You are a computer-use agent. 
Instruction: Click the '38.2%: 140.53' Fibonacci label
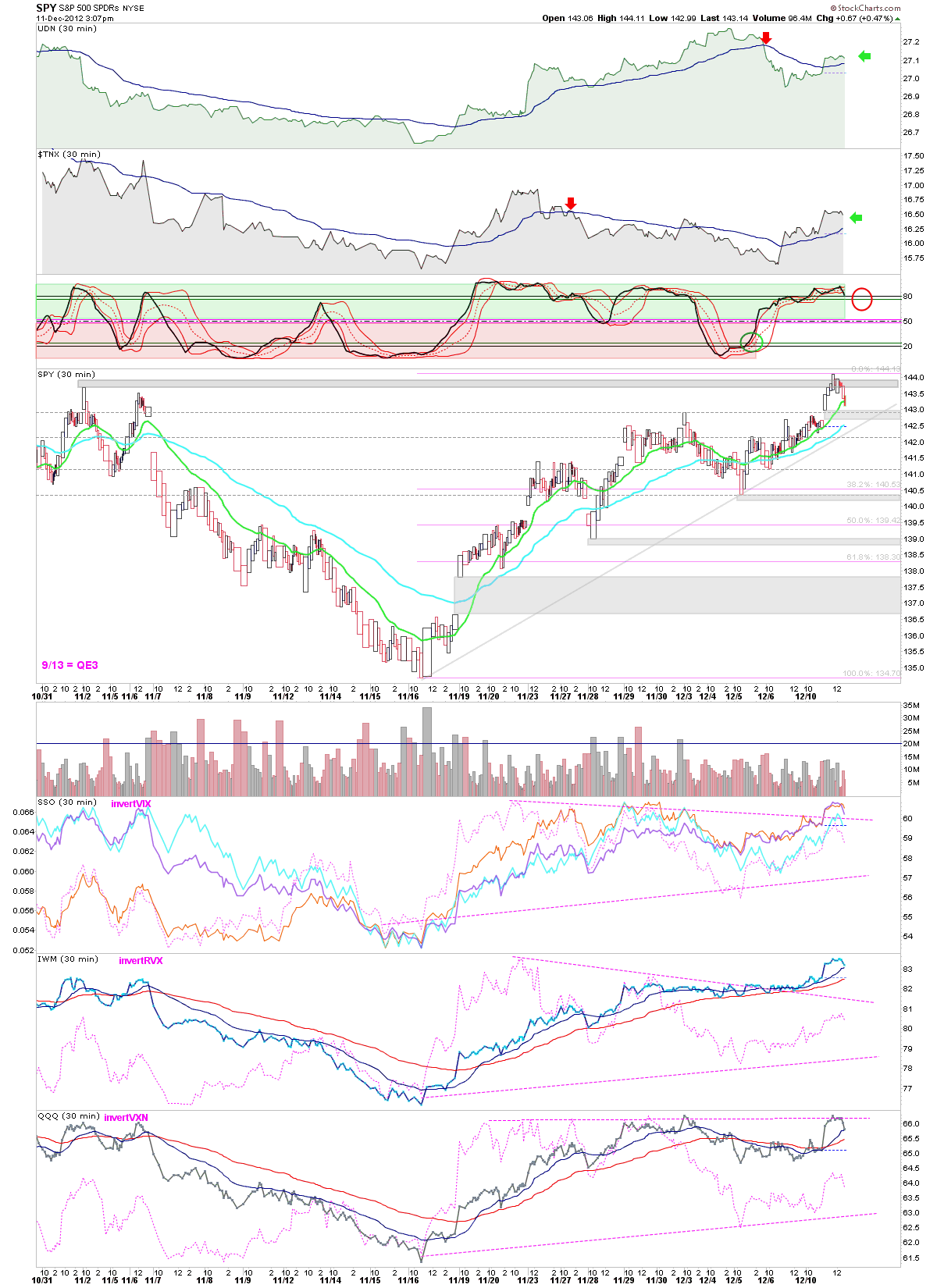click(x=873, y=485)
